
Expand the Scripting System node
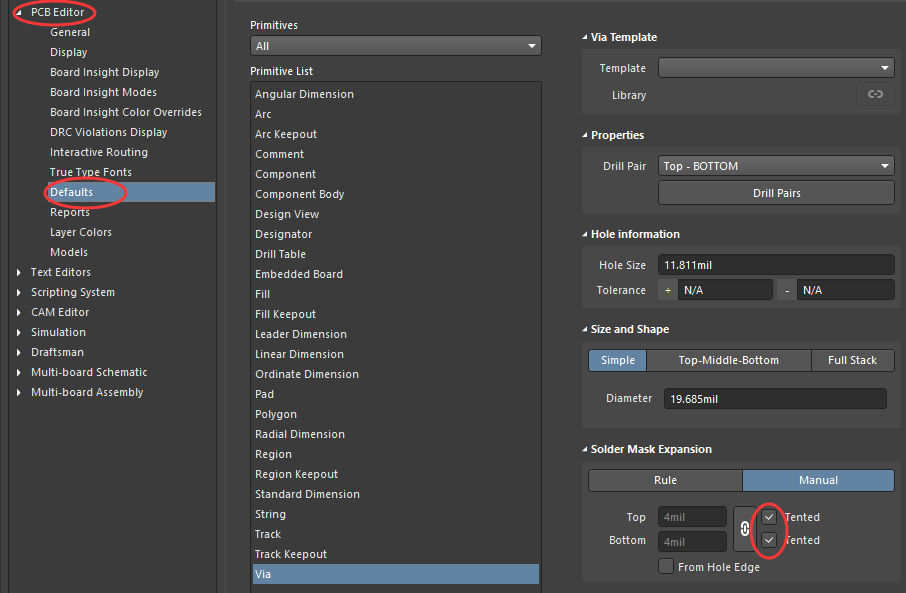(x=18, y=292)
